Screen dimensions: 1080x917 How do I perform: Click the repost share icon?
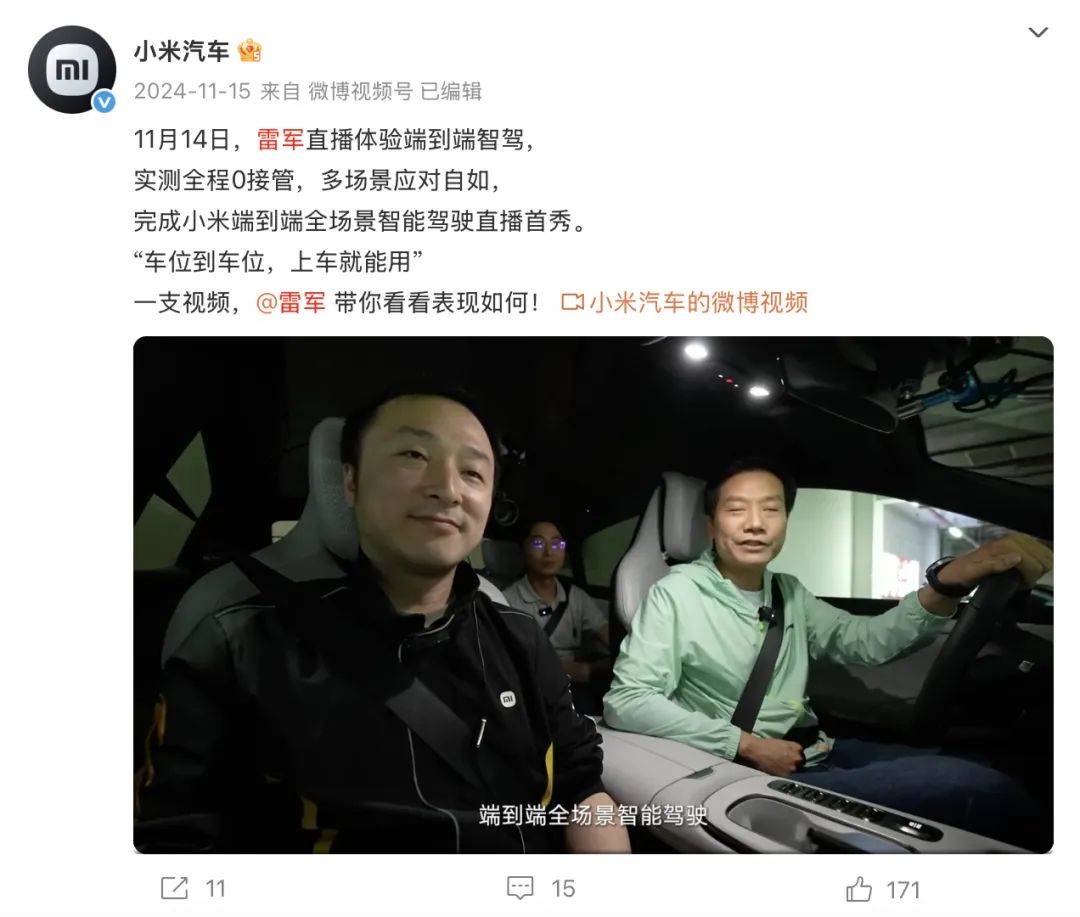[174, 888]
